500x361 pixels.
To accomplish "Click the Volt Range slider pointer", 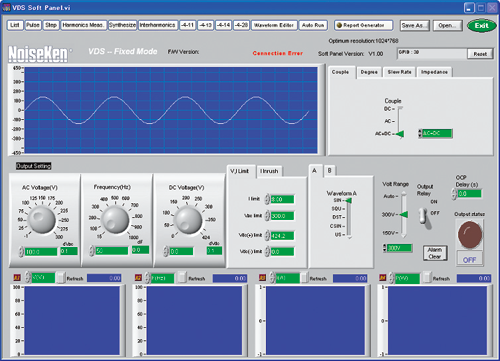I will [x=404, y=214].
